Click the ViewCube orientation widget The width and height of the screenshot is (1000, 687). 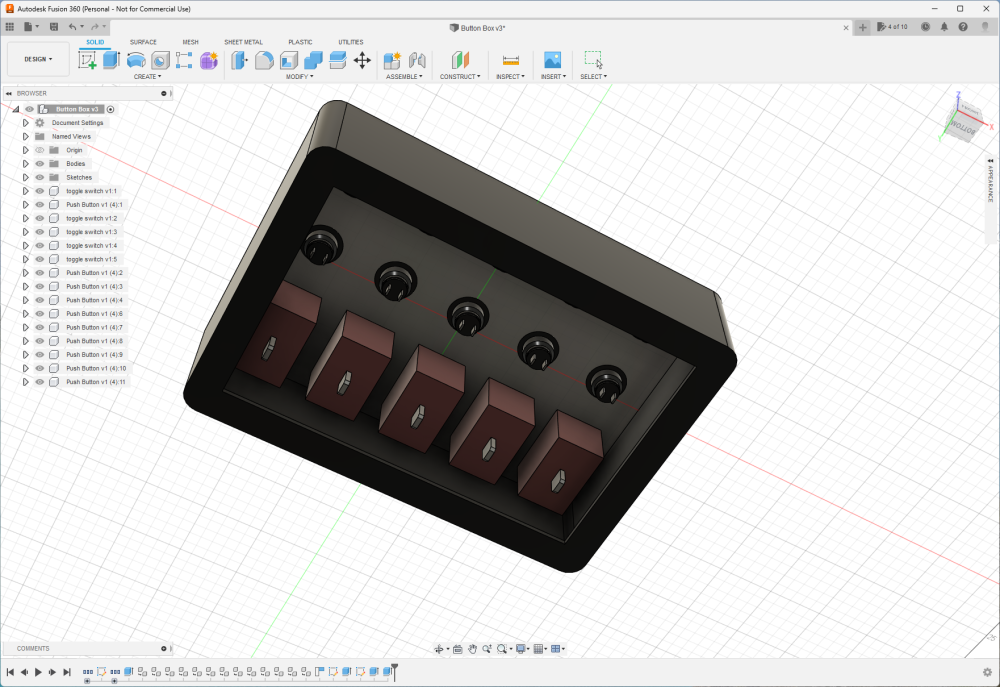click(965, 120)
